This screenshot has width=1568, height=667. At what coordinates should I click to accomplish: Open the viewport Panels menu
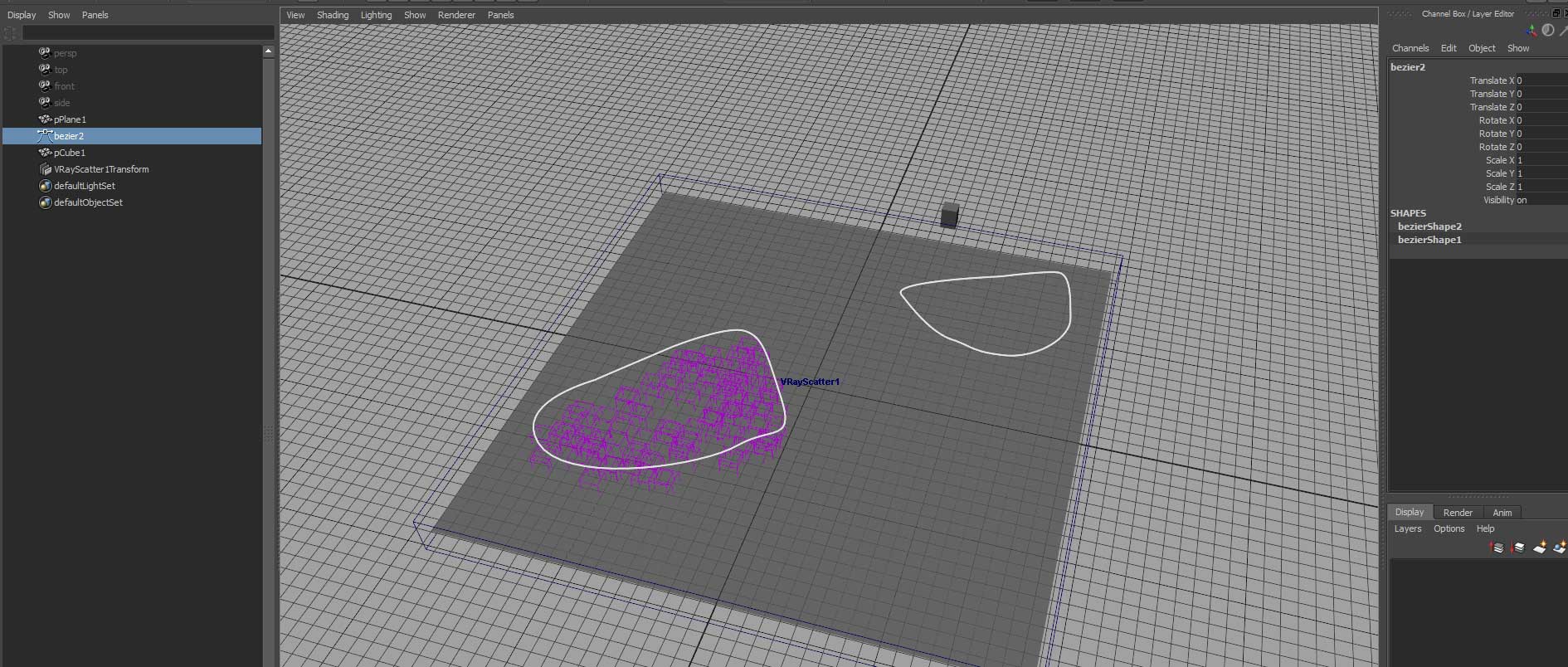(500, 15)
